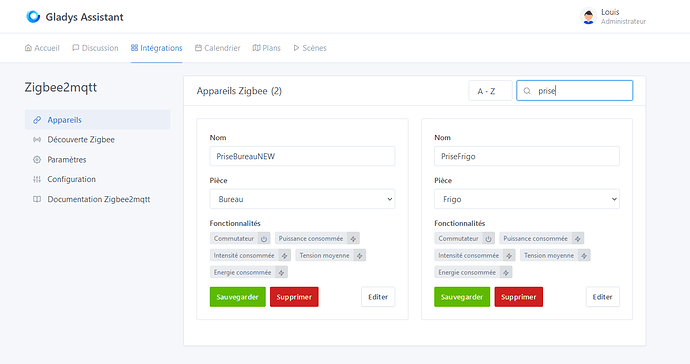This screenshot has height=364, width=690.
Task: Click Editer for PriseFrigo
Action: [602, 297]
